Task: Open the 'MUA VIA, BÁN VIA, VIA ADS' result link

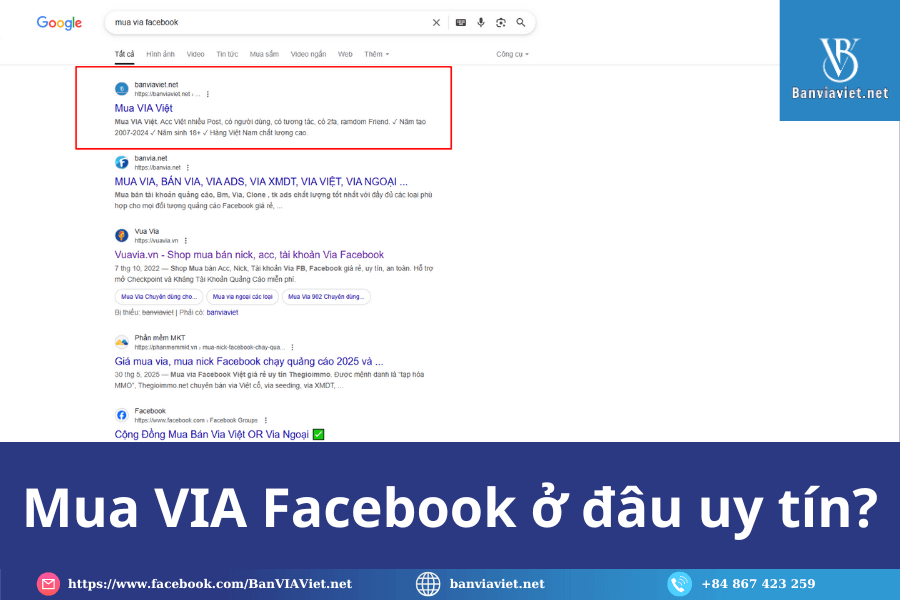Action: click(x=261, y=181)
